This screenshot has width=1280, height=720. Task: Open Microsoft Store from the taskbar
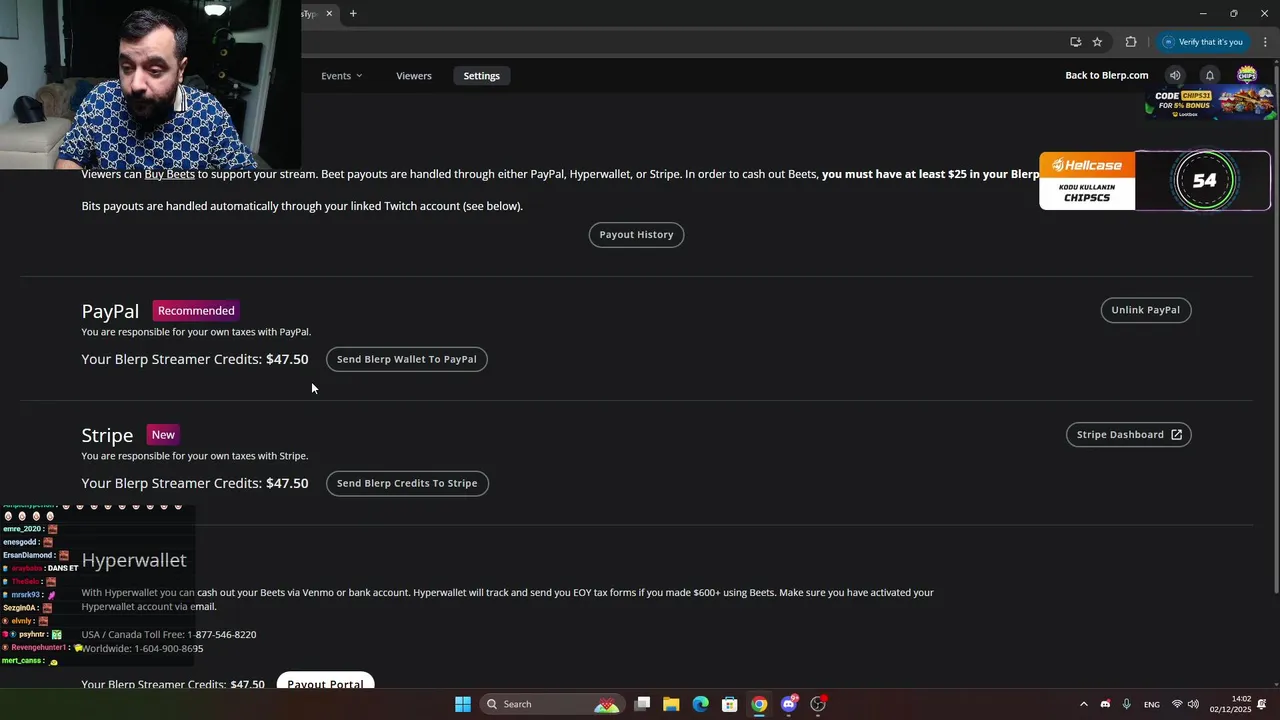(x=730, y=704)
